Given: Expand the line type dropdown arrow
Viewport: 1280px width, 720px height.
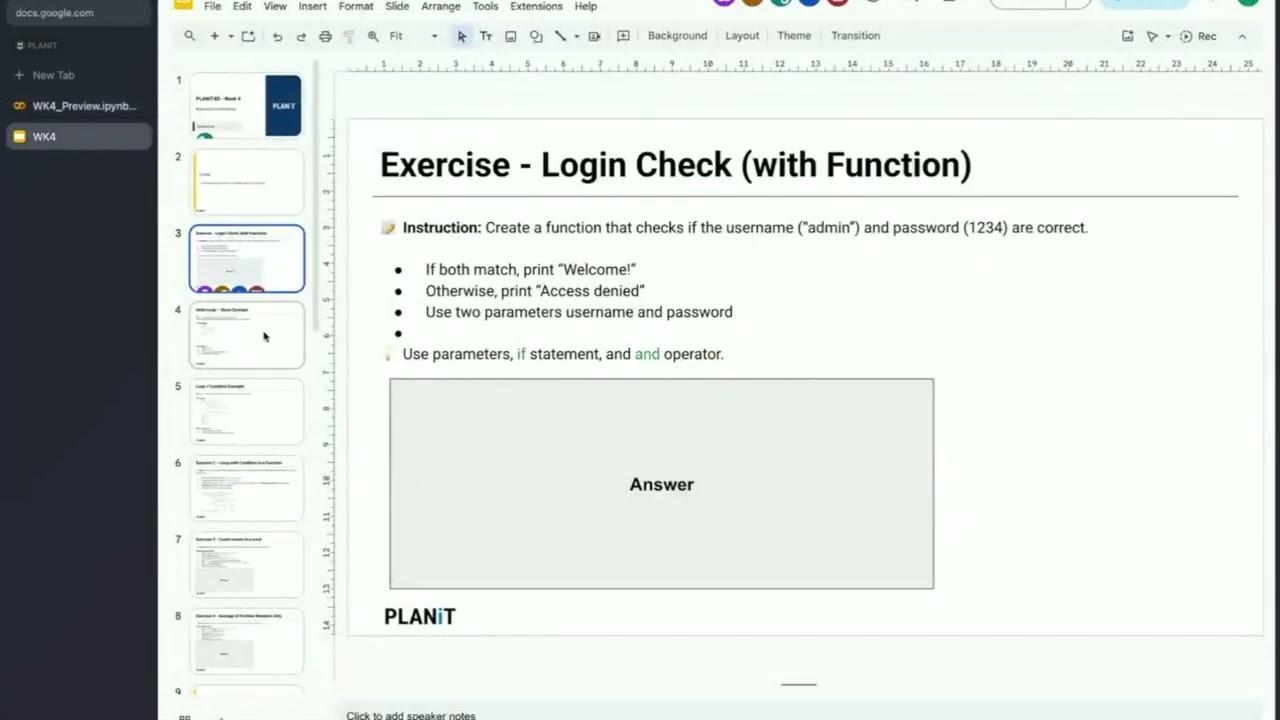Looking at the screenshot, I should pos(576,36).
